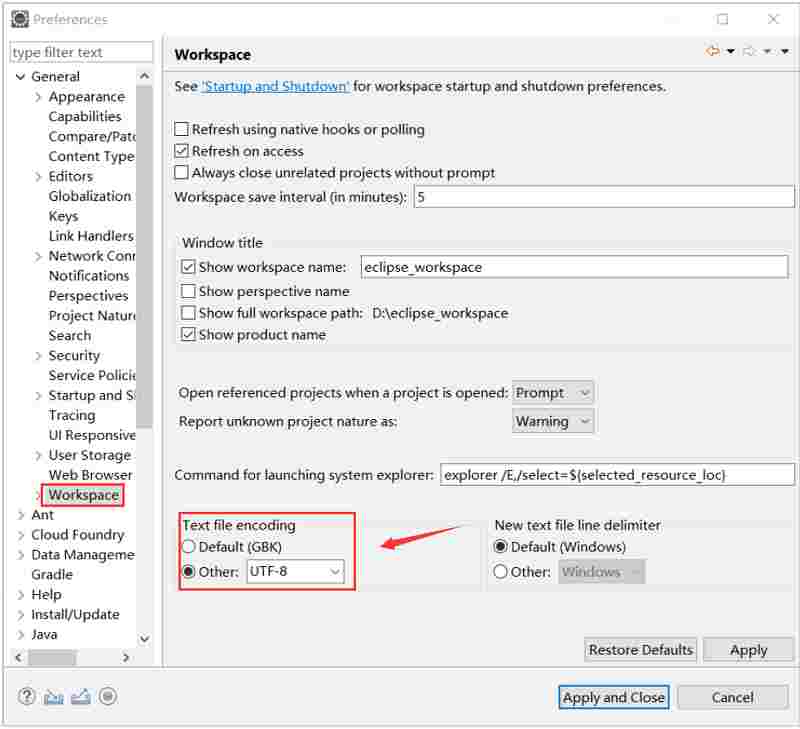Click the Apply button
Image resolution: width=800 pixels, height=729 pixels.
tap(748, 650)
